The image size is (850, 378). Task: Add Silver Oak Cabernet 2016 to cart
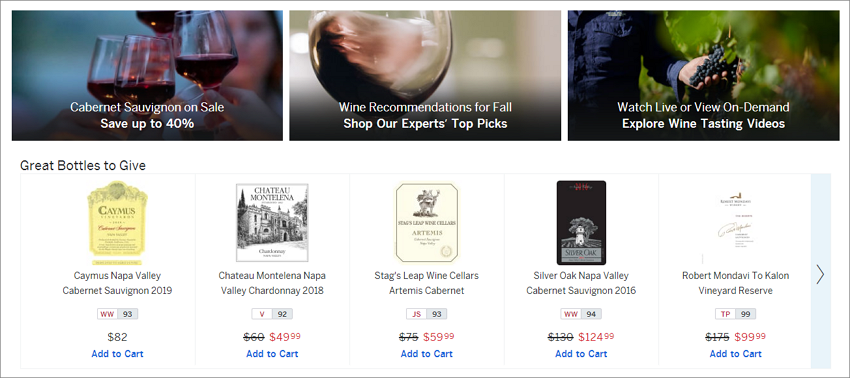[581, 354]
